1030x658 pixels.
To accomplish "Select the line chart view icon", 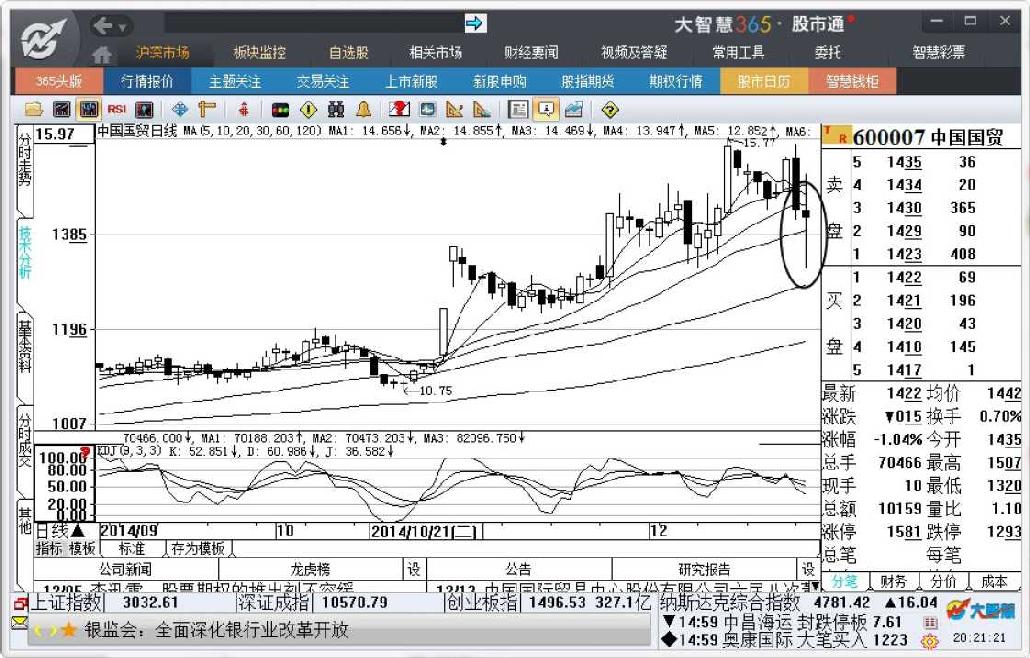I will [61, 109].
